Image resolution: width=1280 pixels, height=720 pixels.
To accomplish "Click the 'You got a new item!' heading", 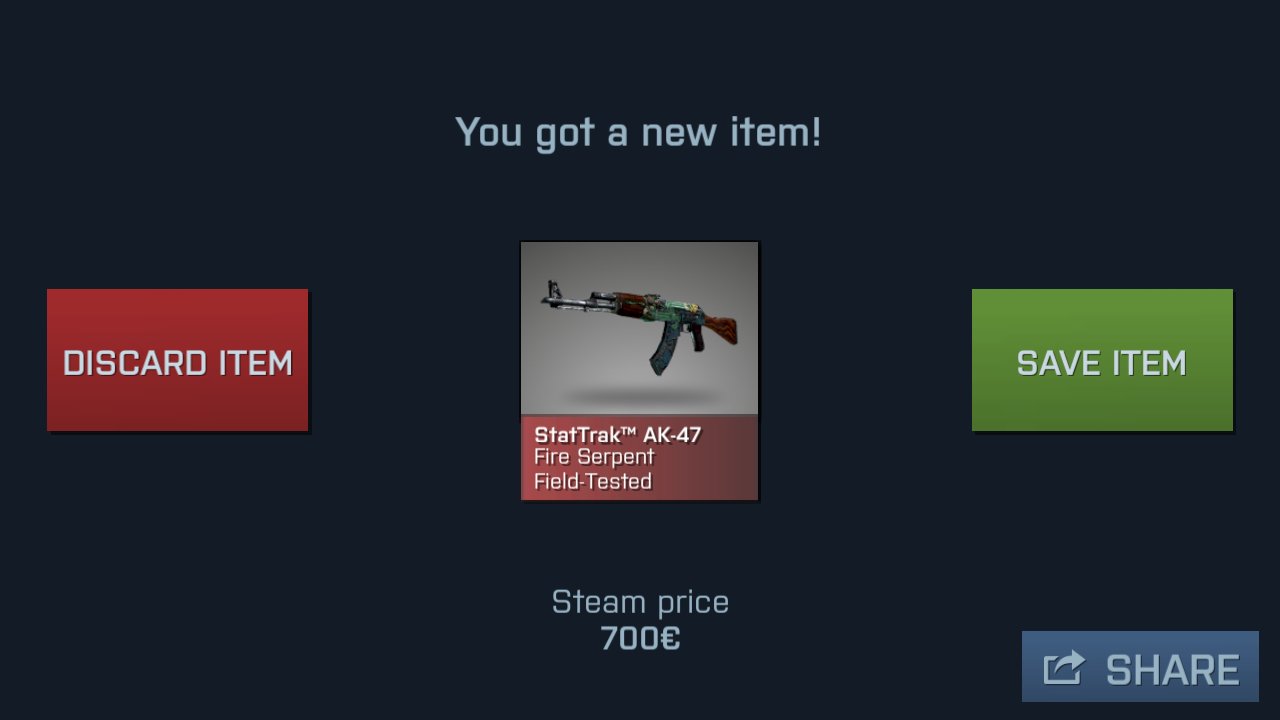I will coord(638,132).
